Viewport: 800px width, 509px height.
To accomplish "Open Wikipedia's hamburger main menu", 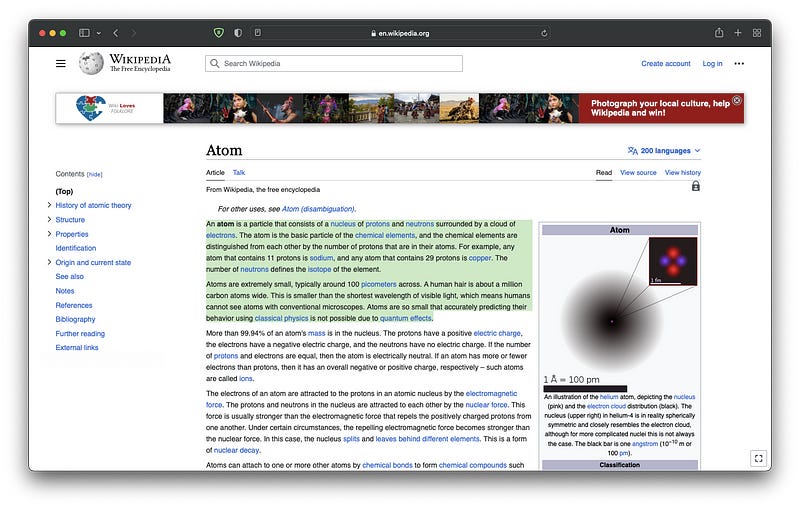I will pyautogui.click(x=61, y=64).
